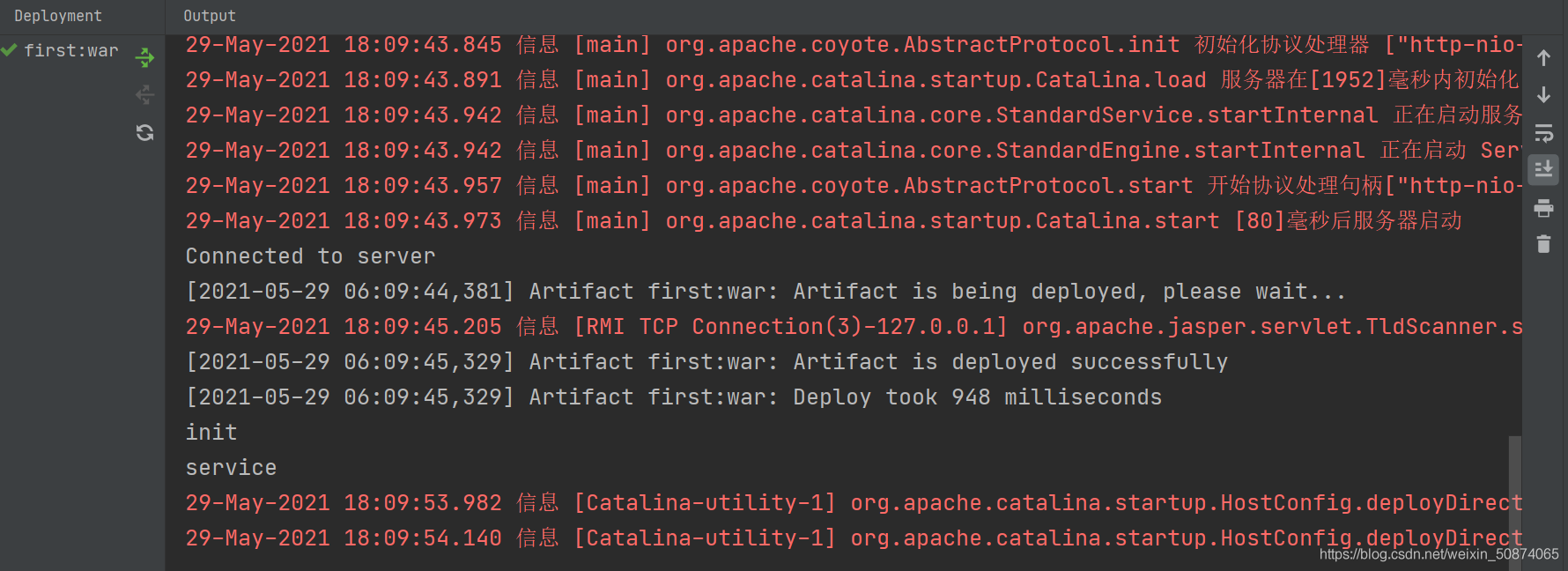This screenshot has height=571, width=1568.
Task: Click the StandardService.startInternal log line
Action: coord(854,115)
